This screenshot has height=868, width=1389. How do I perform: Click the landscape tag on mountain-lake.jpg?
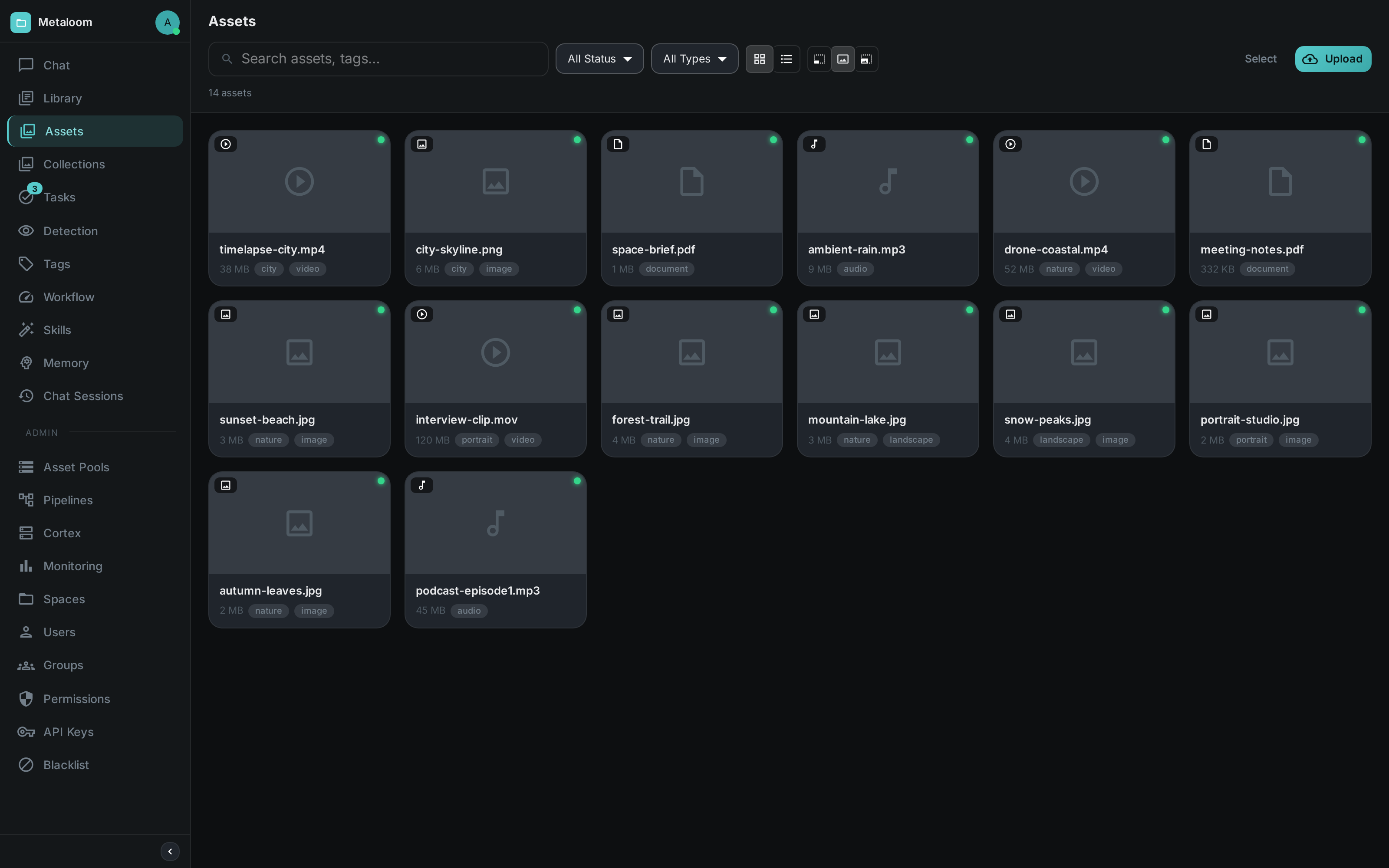tap(911, 440)
